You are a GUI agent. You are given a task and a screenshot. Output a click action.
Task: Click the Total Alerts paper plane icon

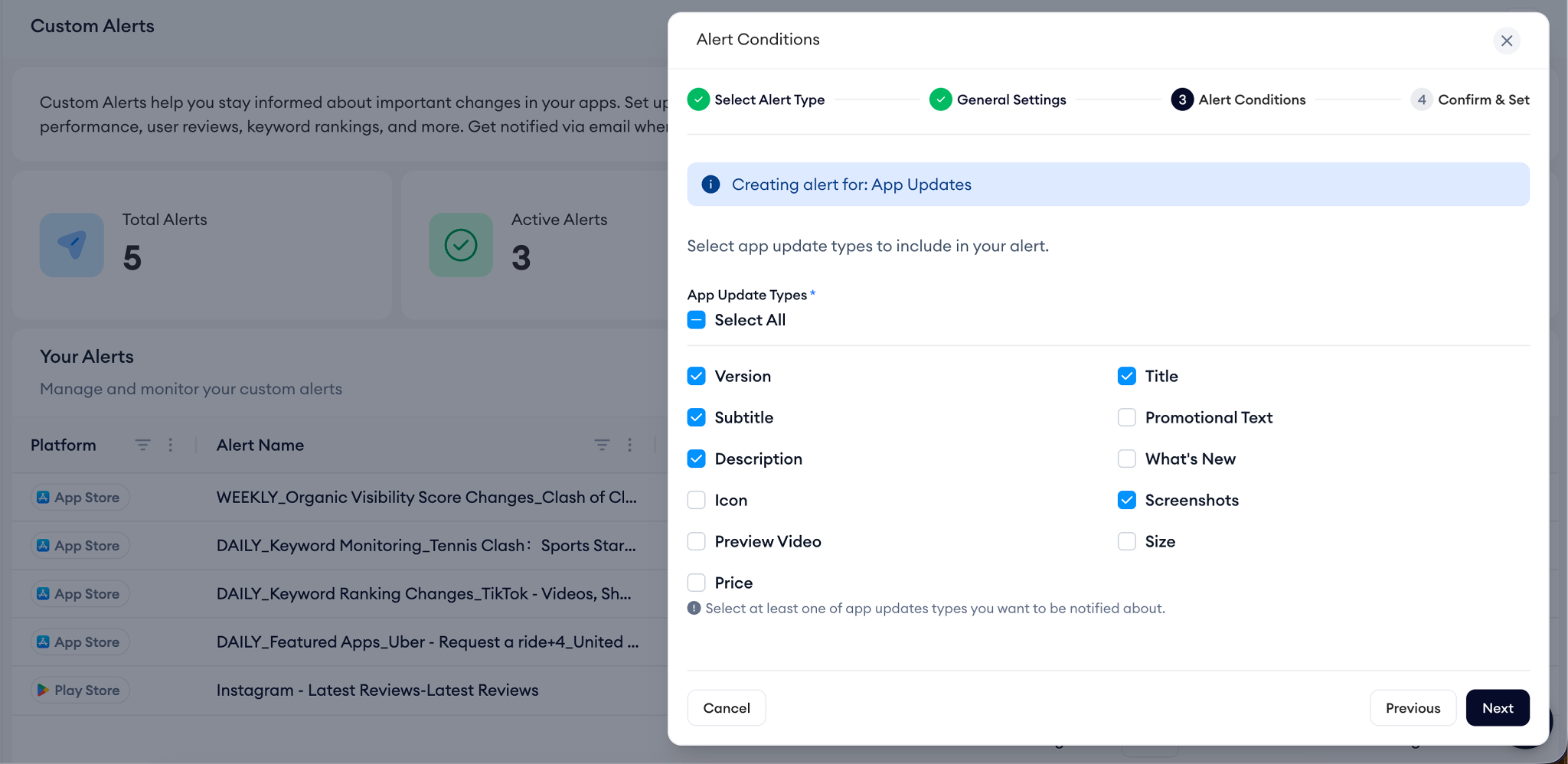pyautogui.click(x=72, y=245)
